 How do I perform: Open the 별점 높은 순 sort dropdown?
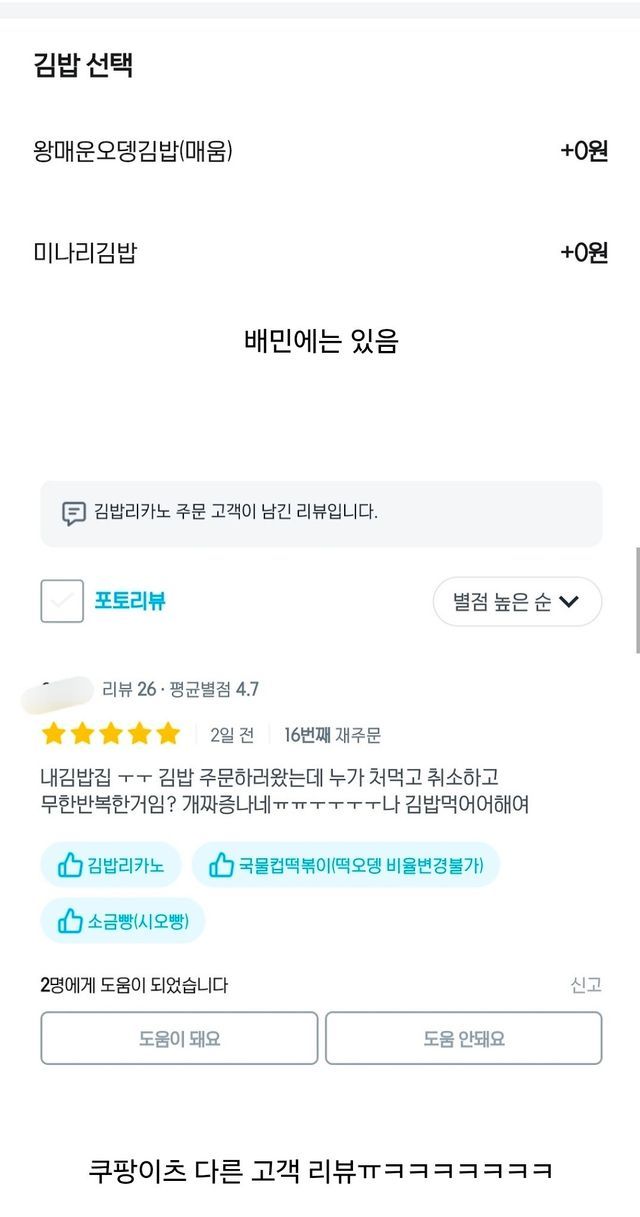point(516,602)
